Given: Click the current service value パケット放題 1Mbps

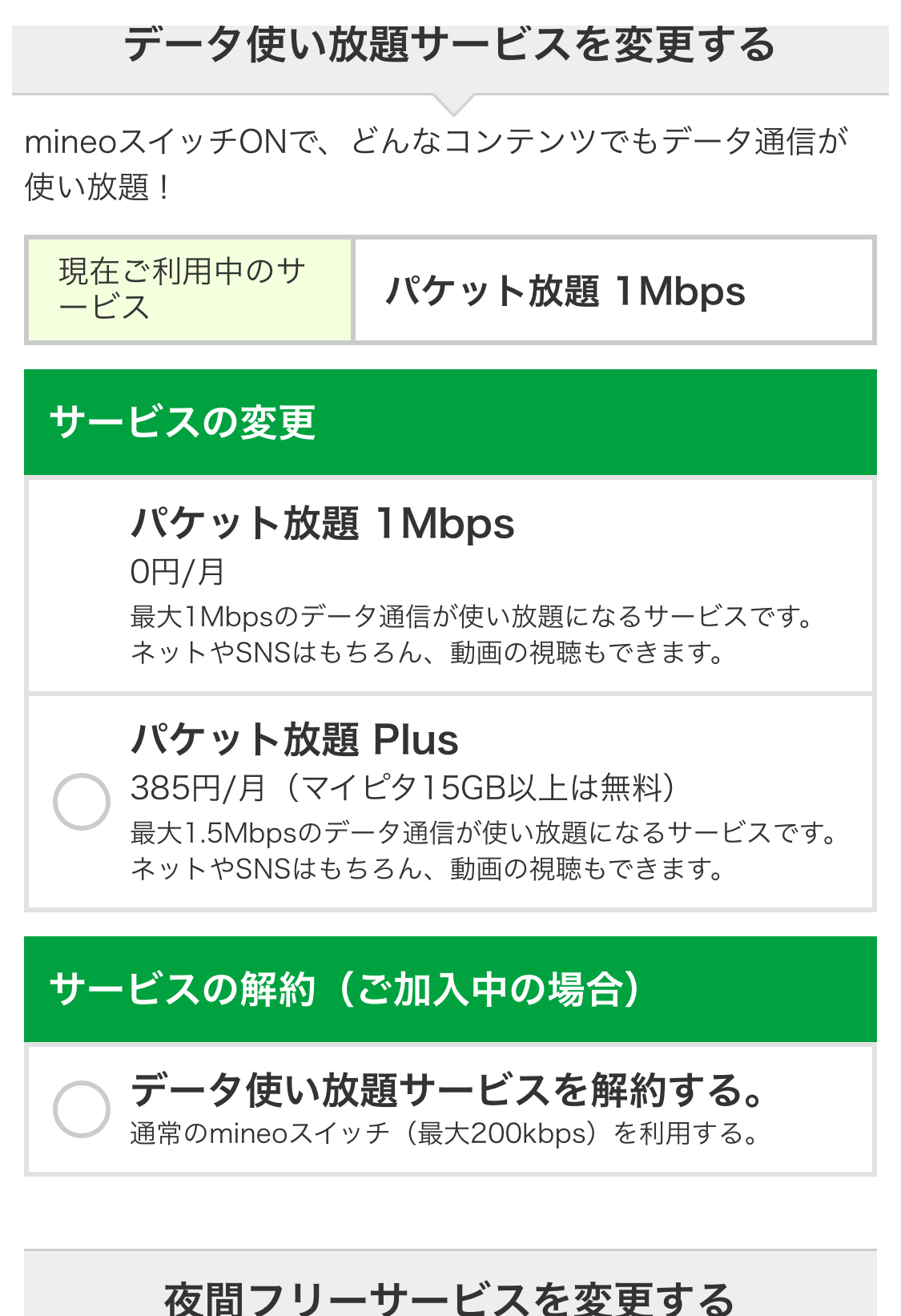Looking at the screenshot, I should (565, 292).
